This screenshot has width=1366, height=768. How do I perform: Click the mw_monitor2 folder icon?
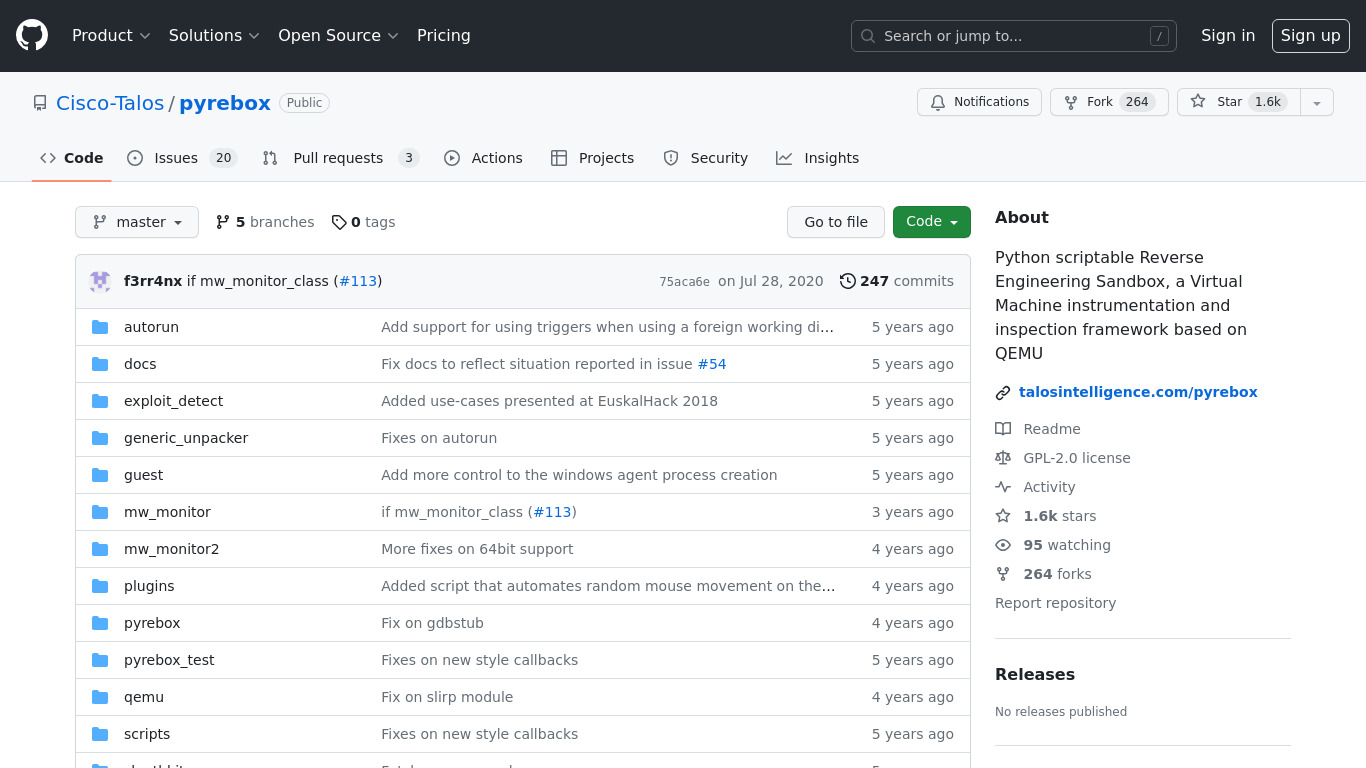[x=100, y=549]
